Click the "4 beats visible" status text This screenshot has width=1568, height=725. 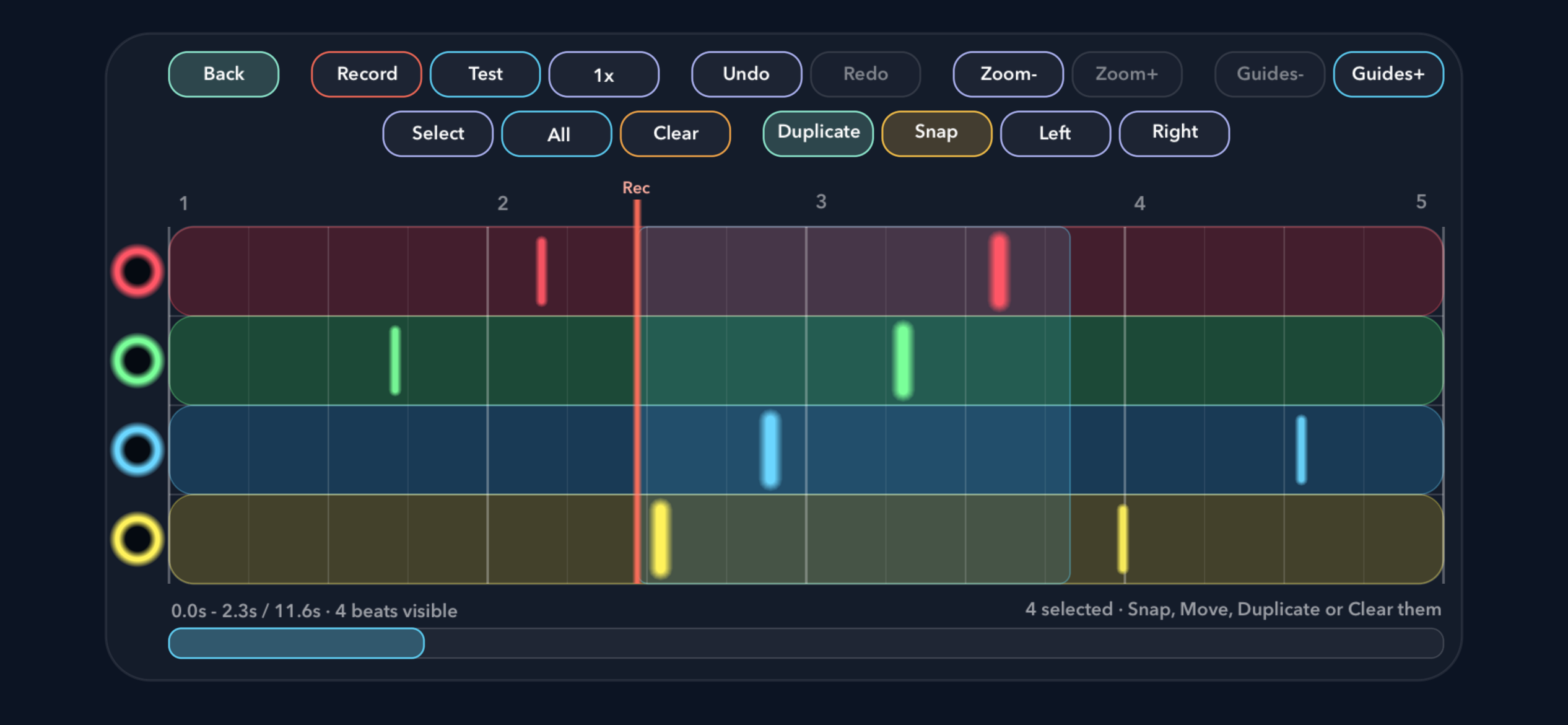pyautogui.click(x=396, y=611)
